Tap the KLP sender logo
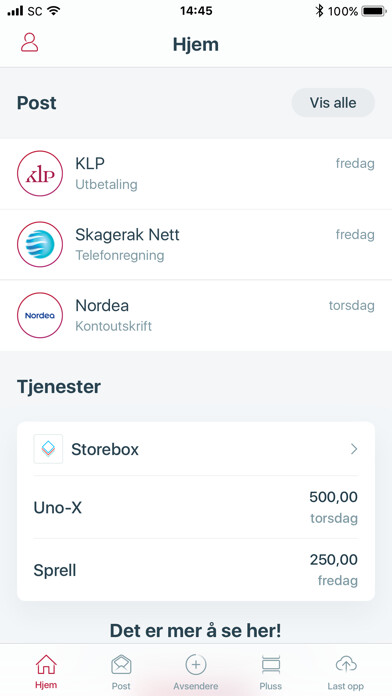 (40, 173)
